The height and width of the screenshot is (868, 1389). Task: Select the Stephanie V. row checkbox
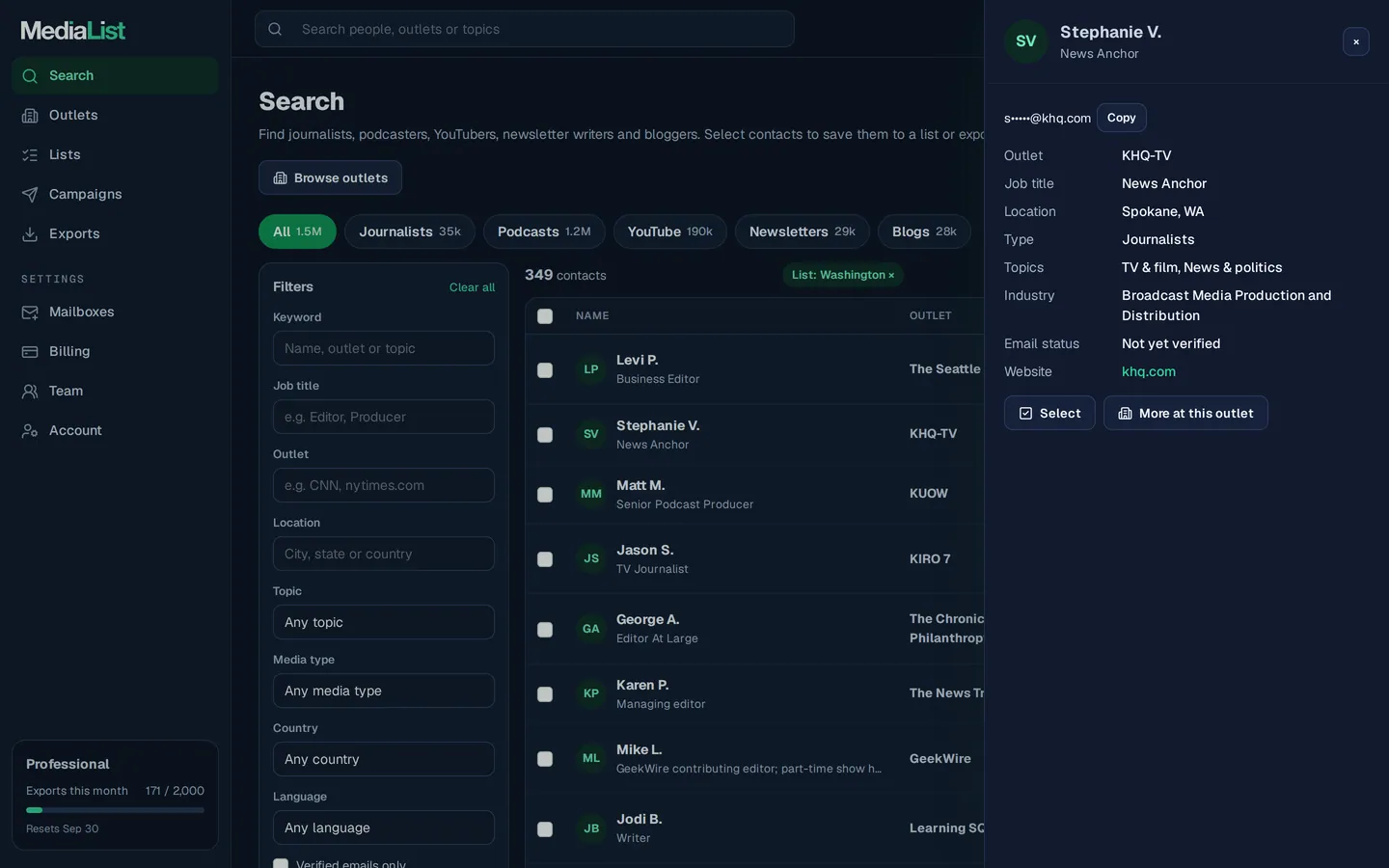545,435
